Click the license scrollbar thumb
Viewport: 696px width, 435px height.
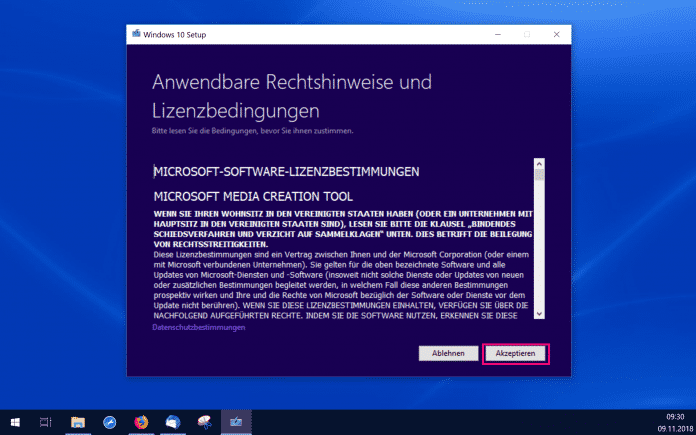coord(539,174)
